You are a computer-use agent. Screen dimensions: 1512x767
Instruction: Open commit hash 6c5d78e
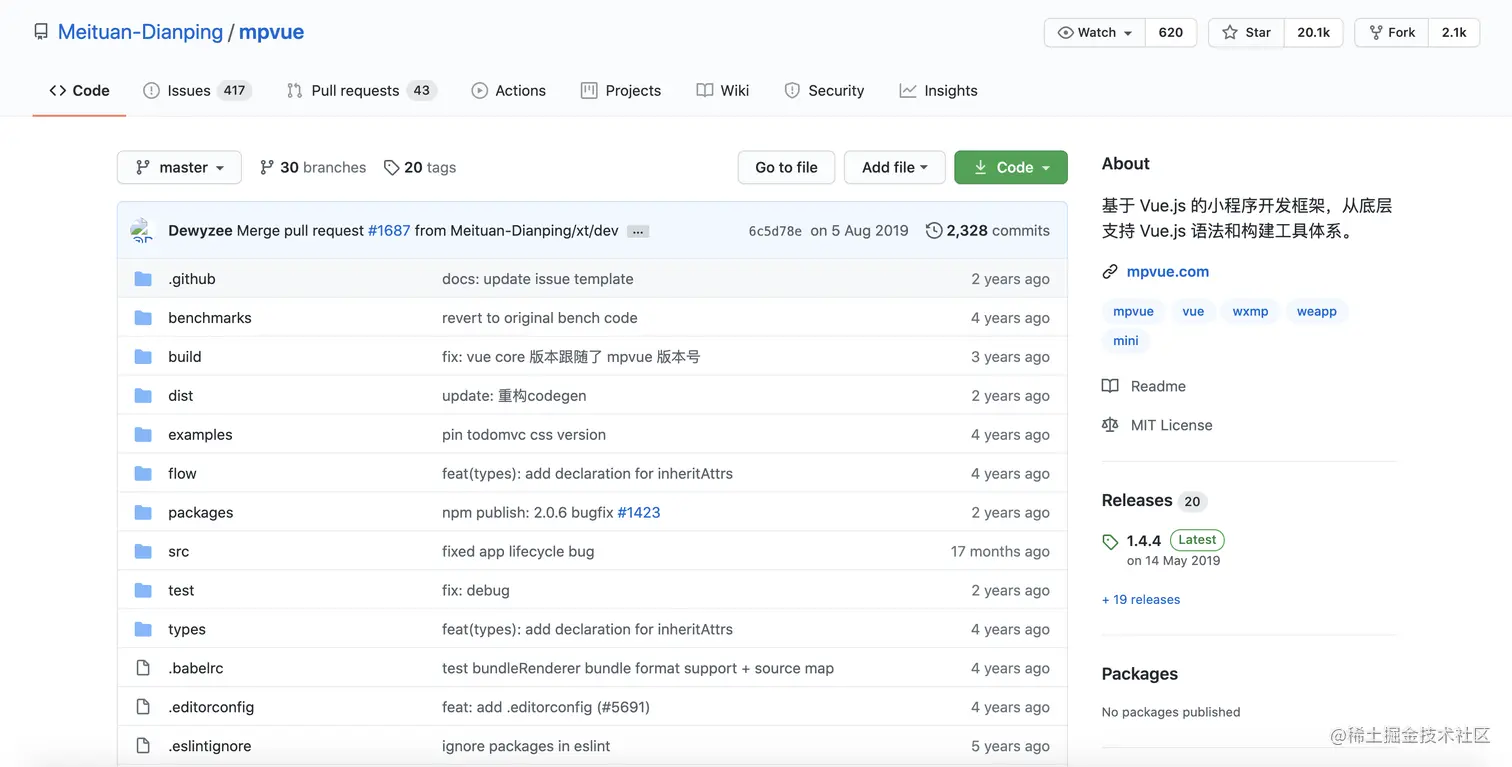[775, 231]
